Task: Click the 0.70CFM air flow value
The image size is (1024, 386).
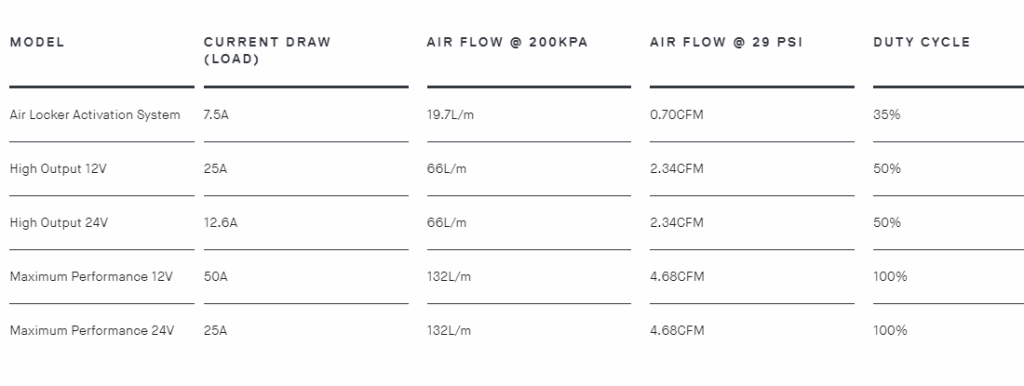Action: pos(677,115)
